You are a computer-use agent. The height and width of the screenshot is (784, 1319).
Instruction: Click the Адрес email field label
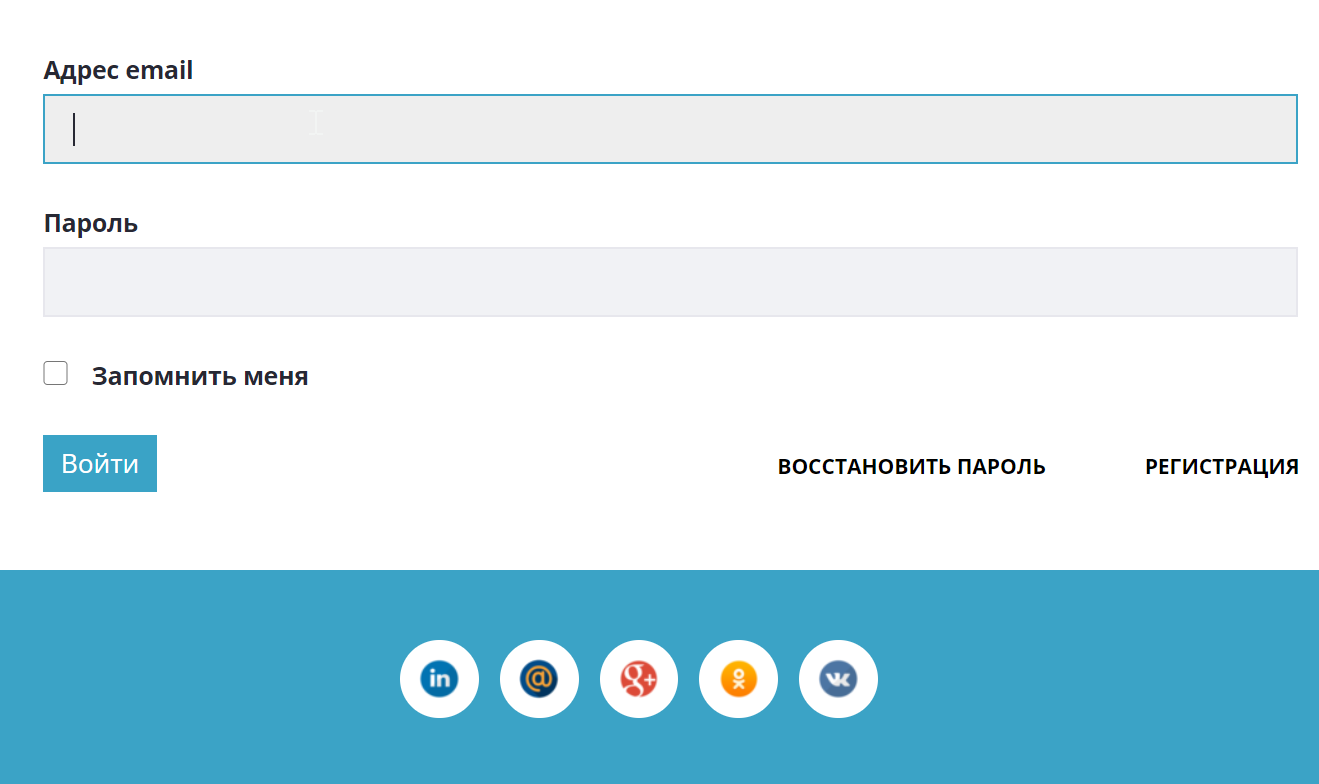pos(118,71)
